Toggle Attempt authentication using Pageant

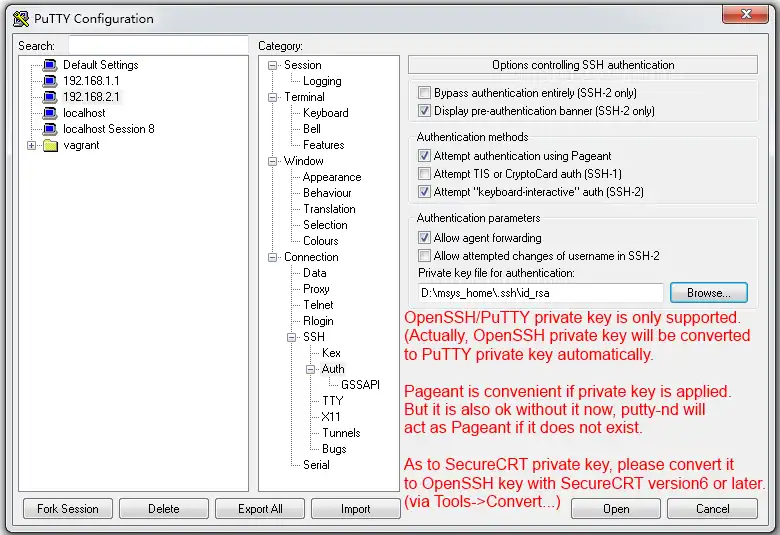tap(424, 156)
